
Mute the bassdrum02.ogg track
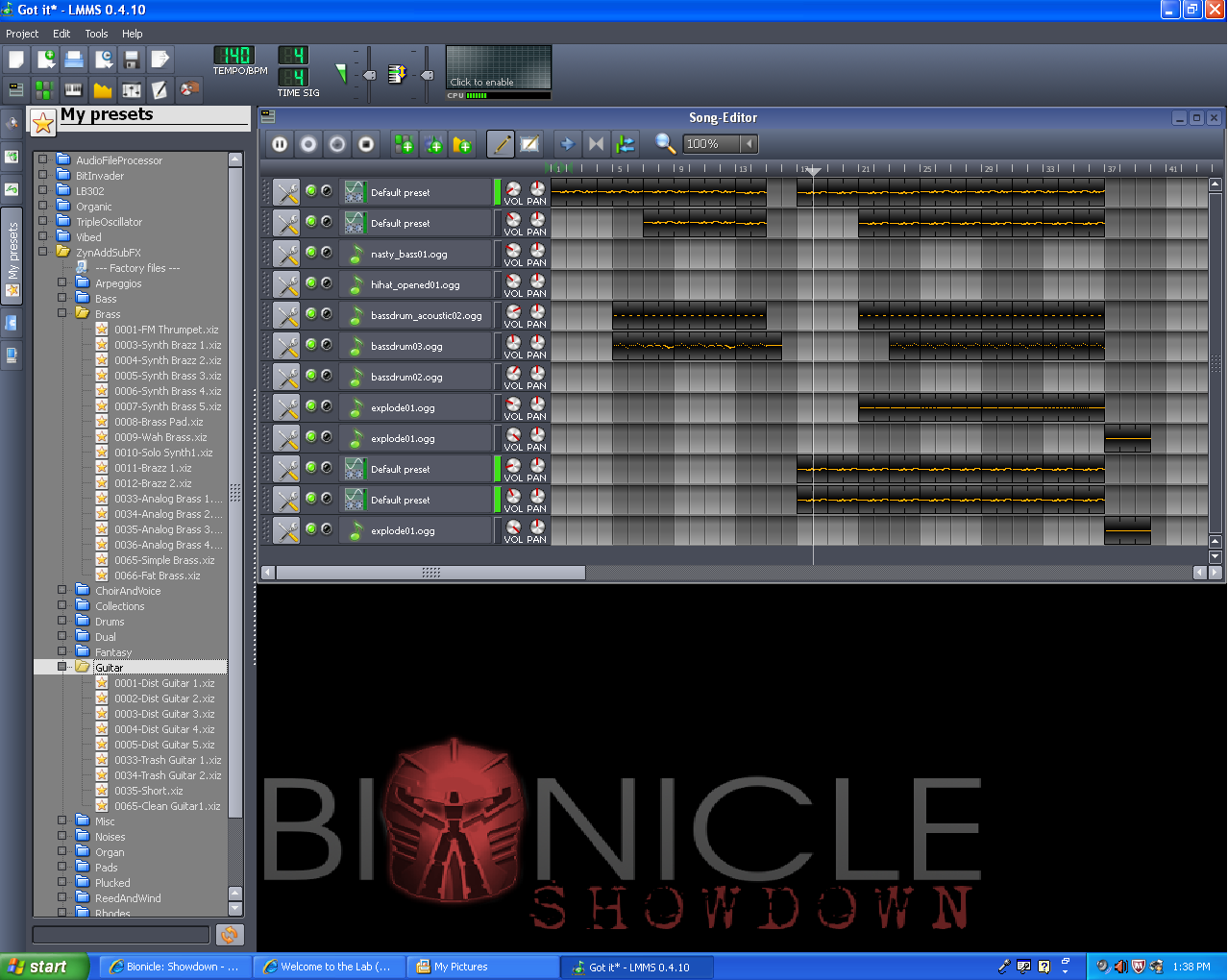coord(311,375)
